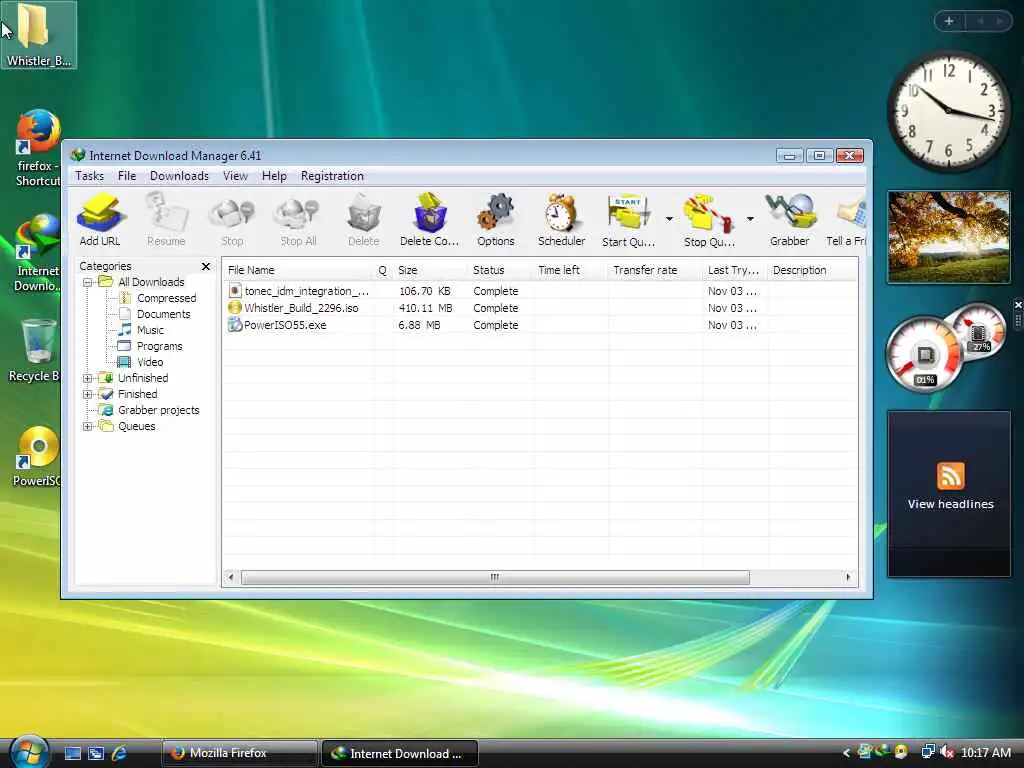Viewport: 1024px width, 768px height.
Task: Click the 410.11 MB size cell
Action: [425, 308]
